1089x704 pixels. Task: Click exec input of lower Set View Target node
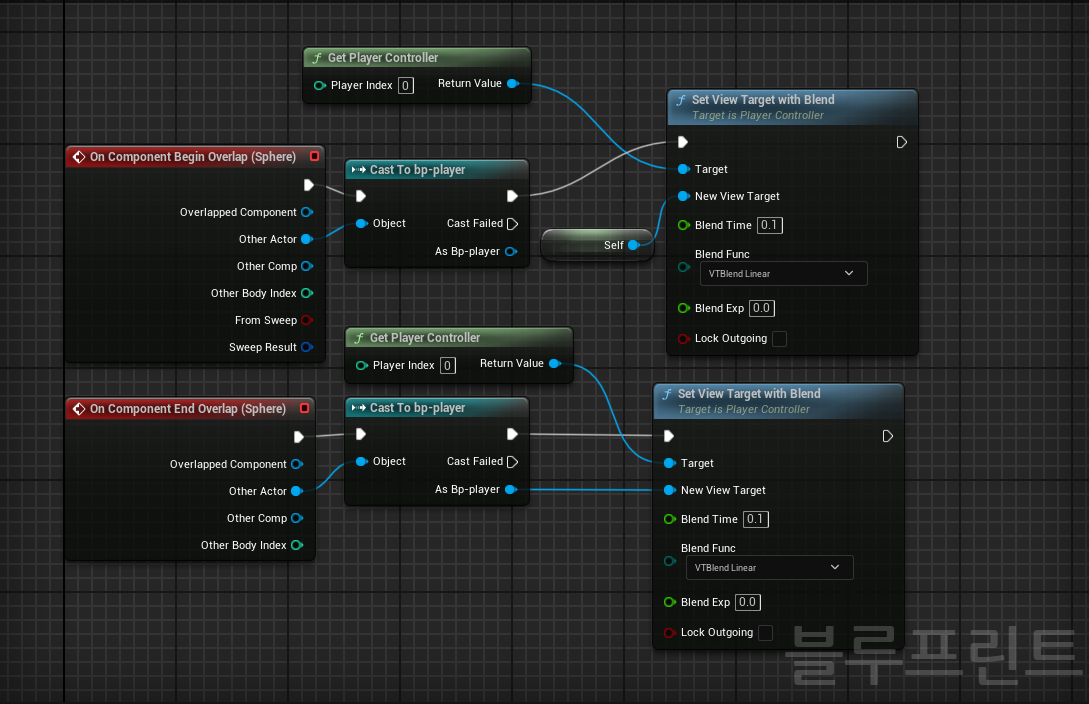tap(669, 436)
